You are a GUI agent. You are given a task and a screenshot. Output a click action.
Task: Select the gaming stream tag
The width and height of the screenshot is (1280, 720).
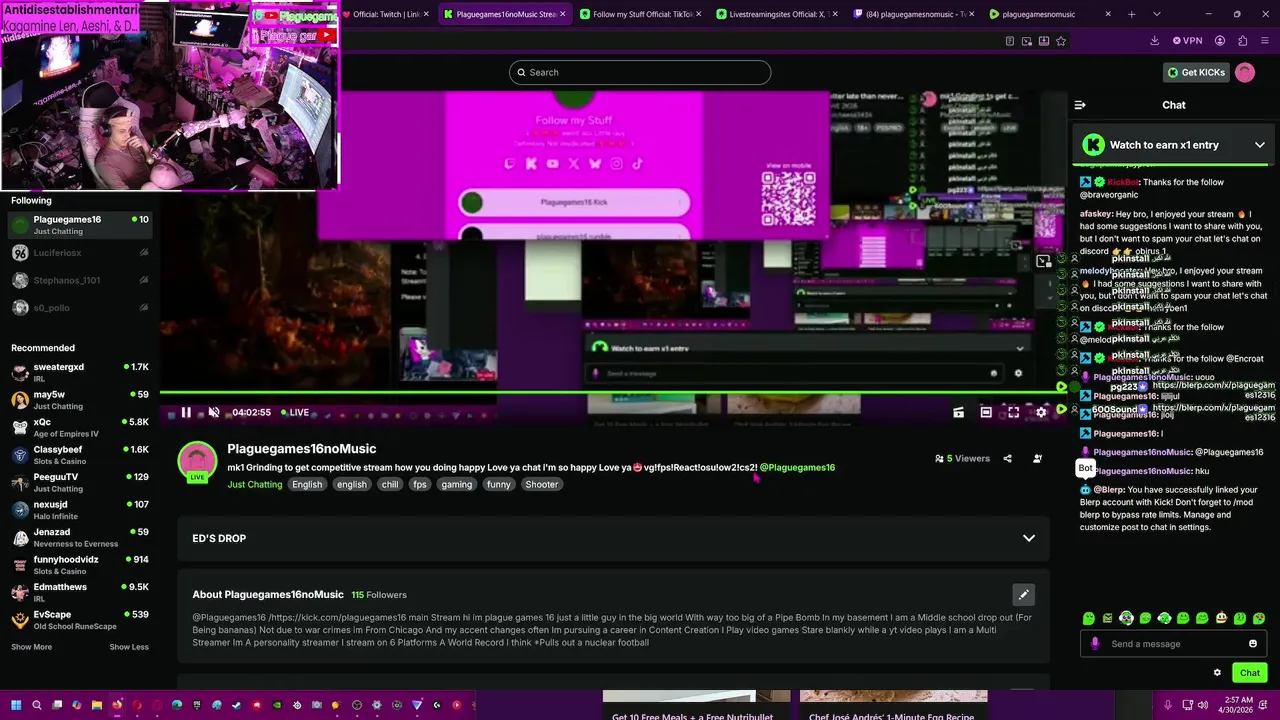pos(456,485)
